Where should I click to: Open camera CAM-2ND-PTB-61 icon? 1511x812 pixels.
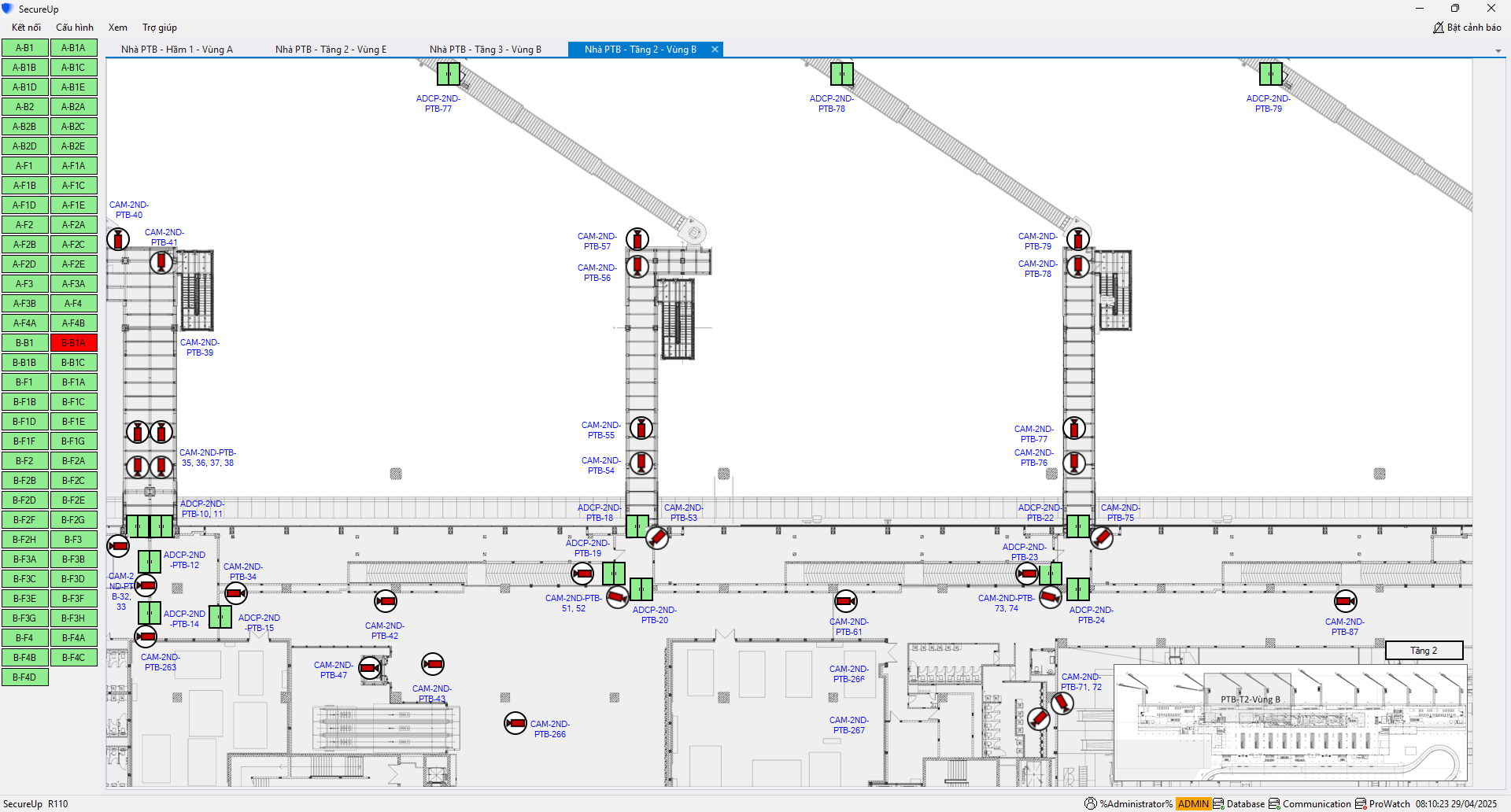(x=845, y=601)
